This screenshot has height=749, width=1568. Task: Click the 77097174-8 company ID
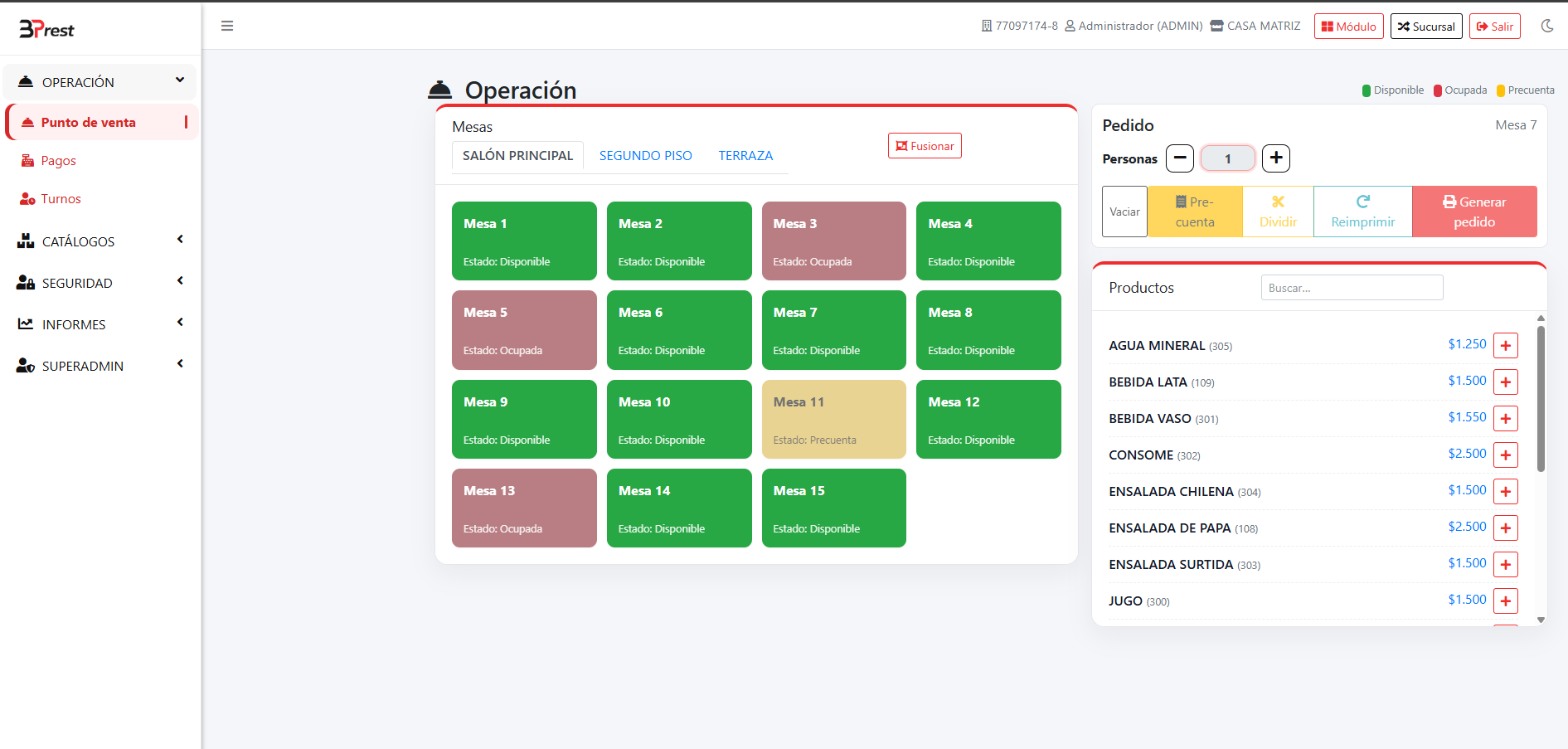click(1020, 26)
